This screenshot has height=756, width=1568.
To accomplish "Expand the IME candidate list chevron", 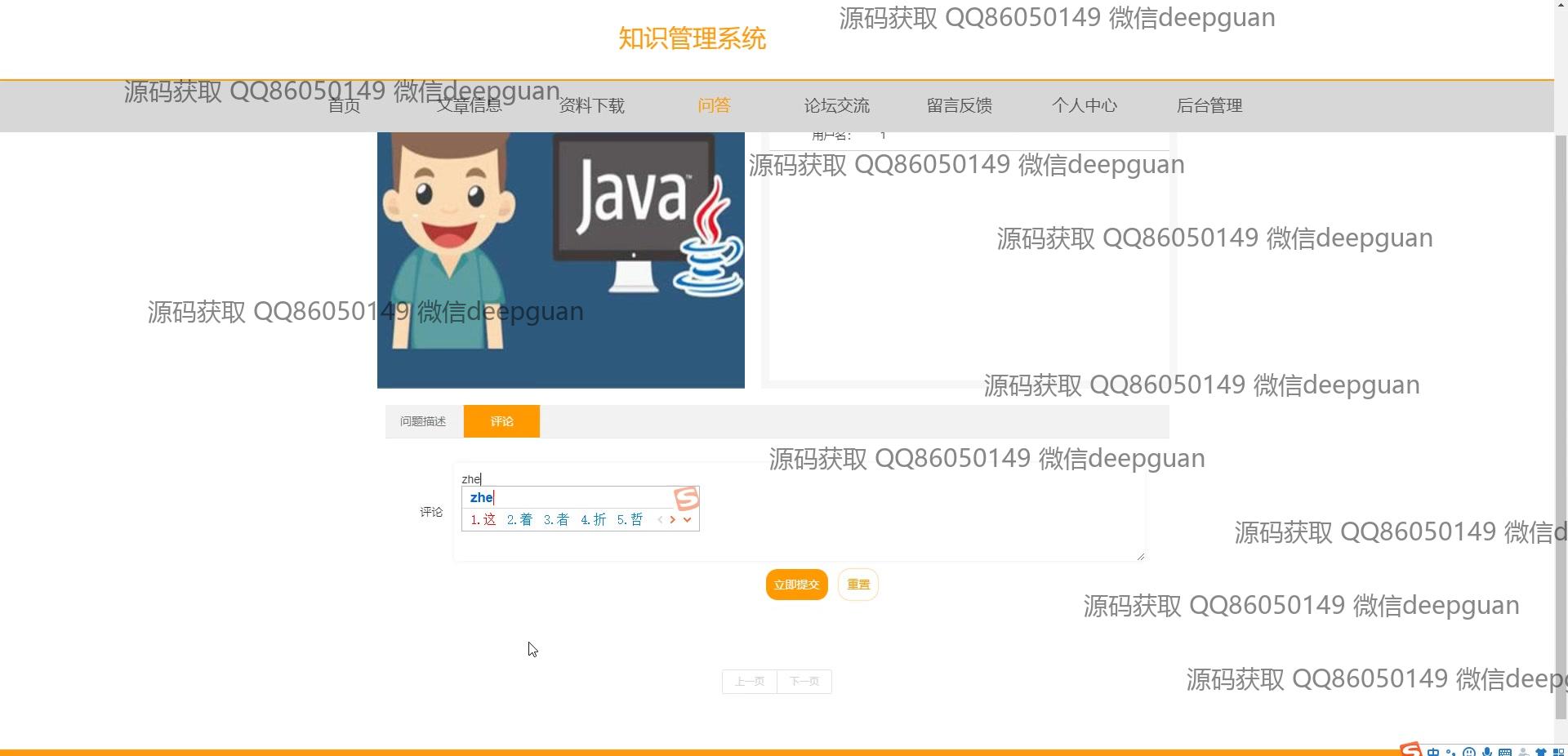I will 688,519.
